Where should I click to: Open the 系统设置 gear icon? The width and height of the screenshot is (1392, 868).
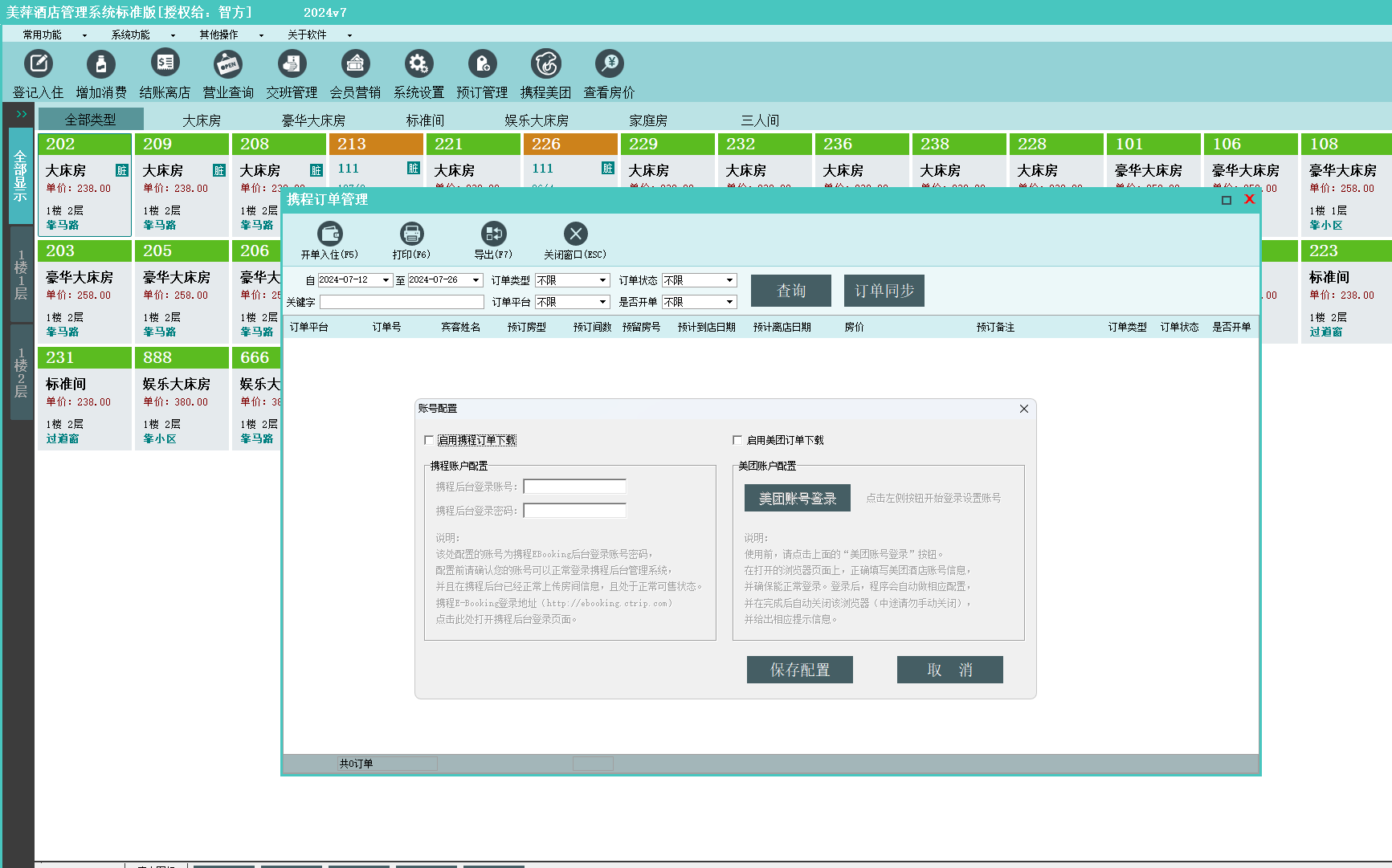[418, 64]
